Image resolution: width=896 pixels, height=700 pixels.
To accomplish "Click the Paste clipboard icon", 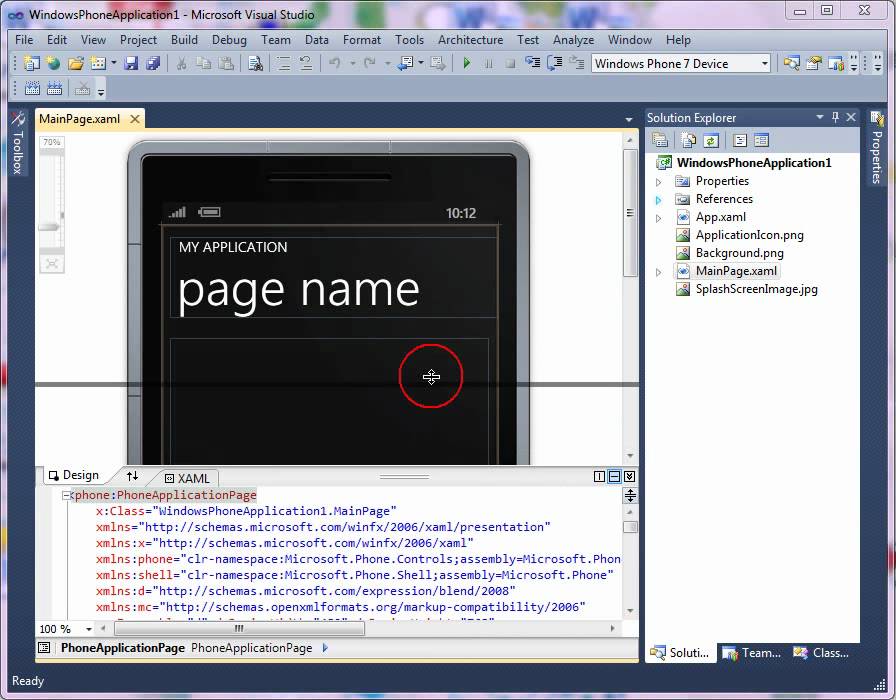I will [x=226, y=63].
